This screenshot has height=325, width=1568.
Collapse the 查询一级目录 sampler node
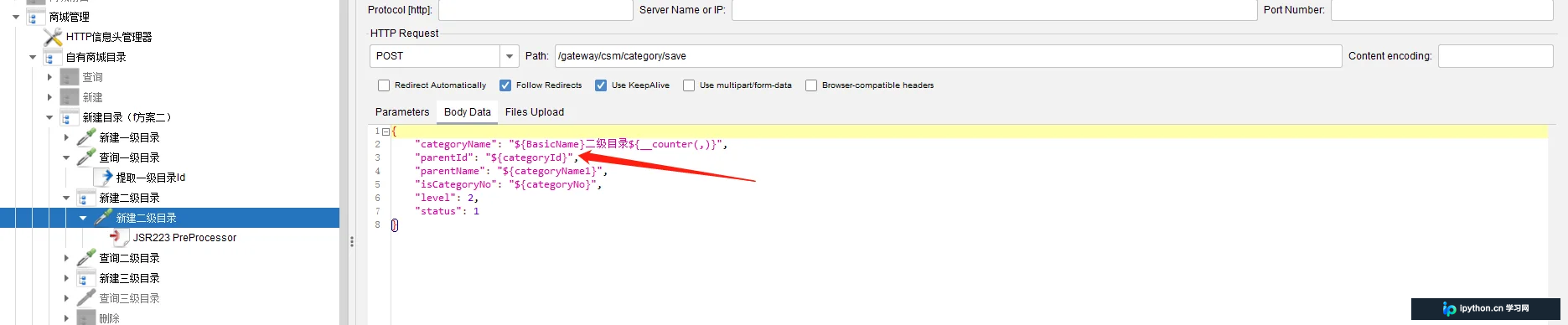[x=66, y=157]
